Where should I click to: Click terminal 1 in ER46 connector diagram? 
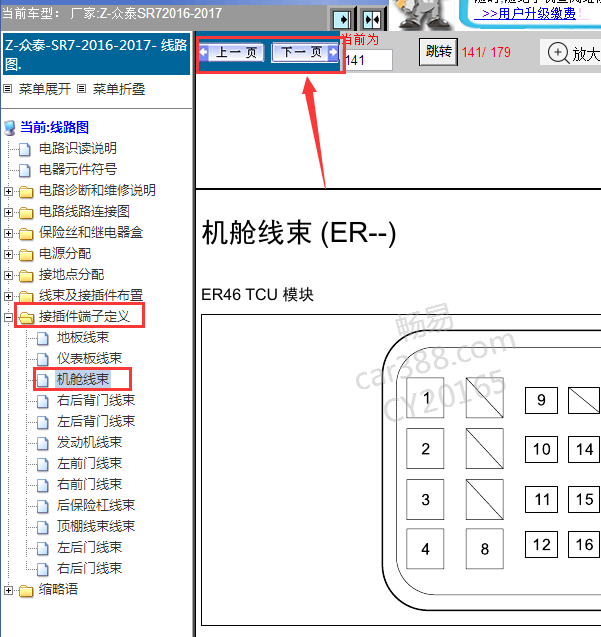point(425,398)
